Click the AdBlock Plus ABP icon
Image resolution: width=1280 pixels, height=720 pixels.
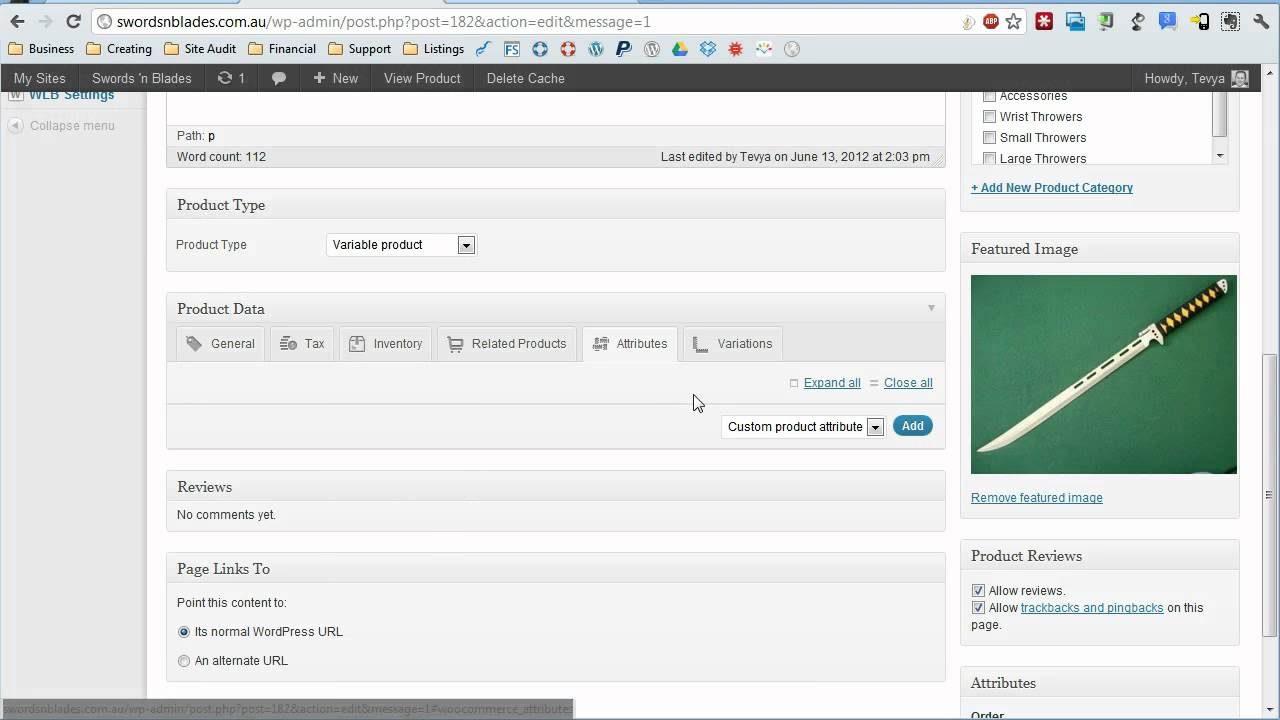pyautogui.click(x=991, y=21)
